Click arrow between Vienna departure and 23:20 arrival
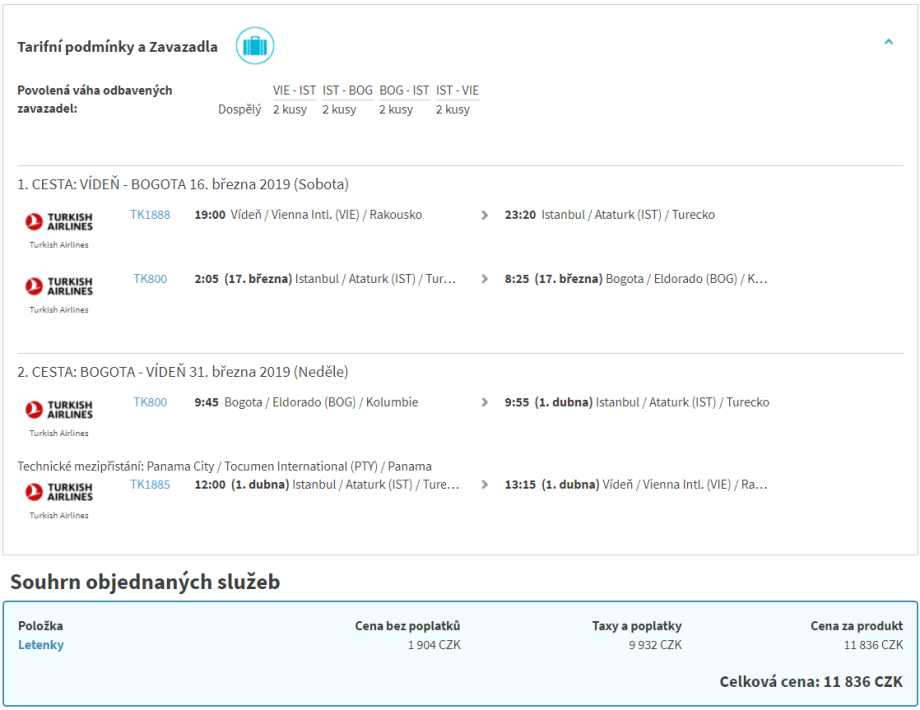Screen dimensions: 920x710 click(485, 215)
